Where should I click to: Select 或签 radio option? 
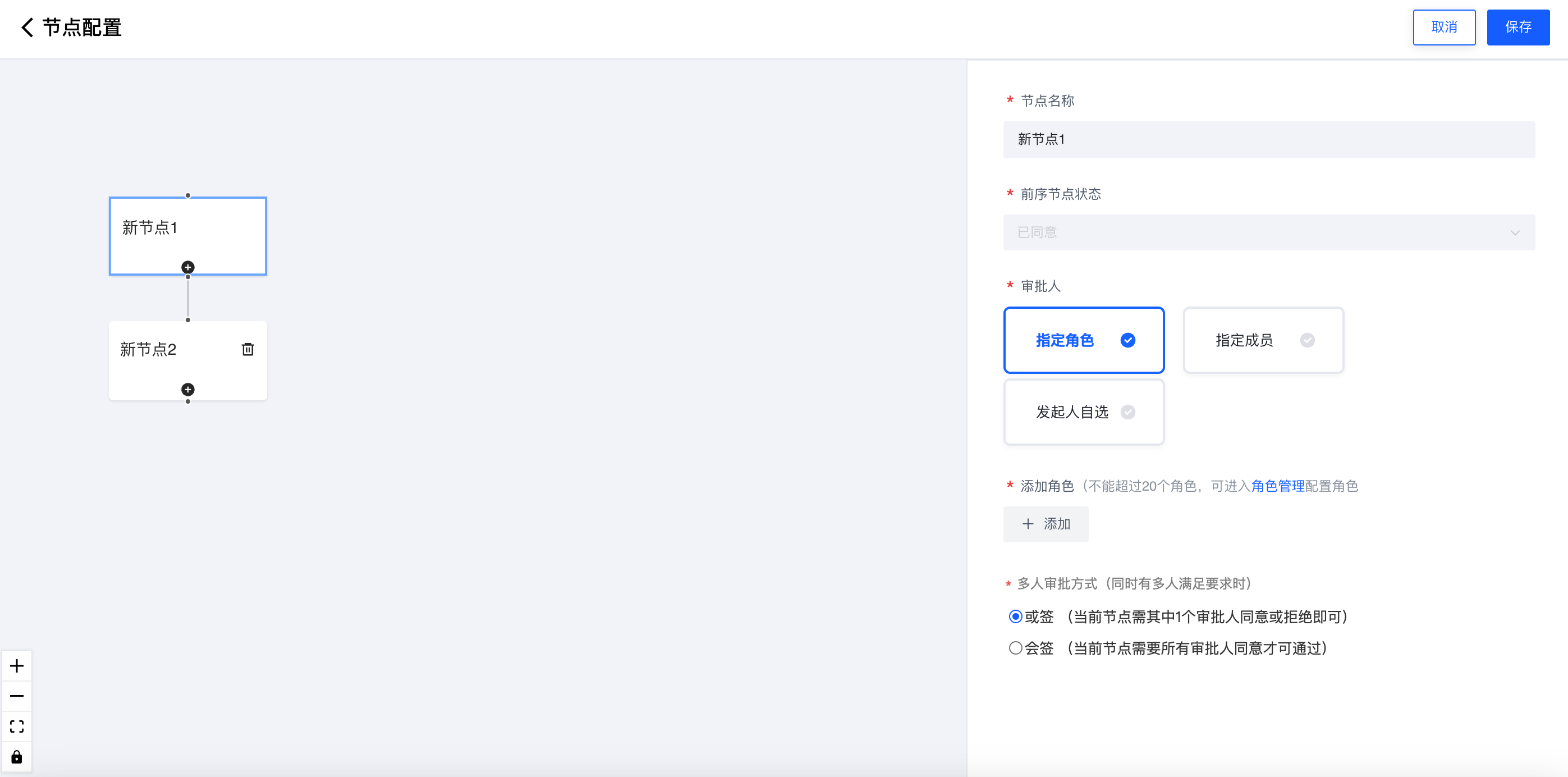pos(1015,617)
